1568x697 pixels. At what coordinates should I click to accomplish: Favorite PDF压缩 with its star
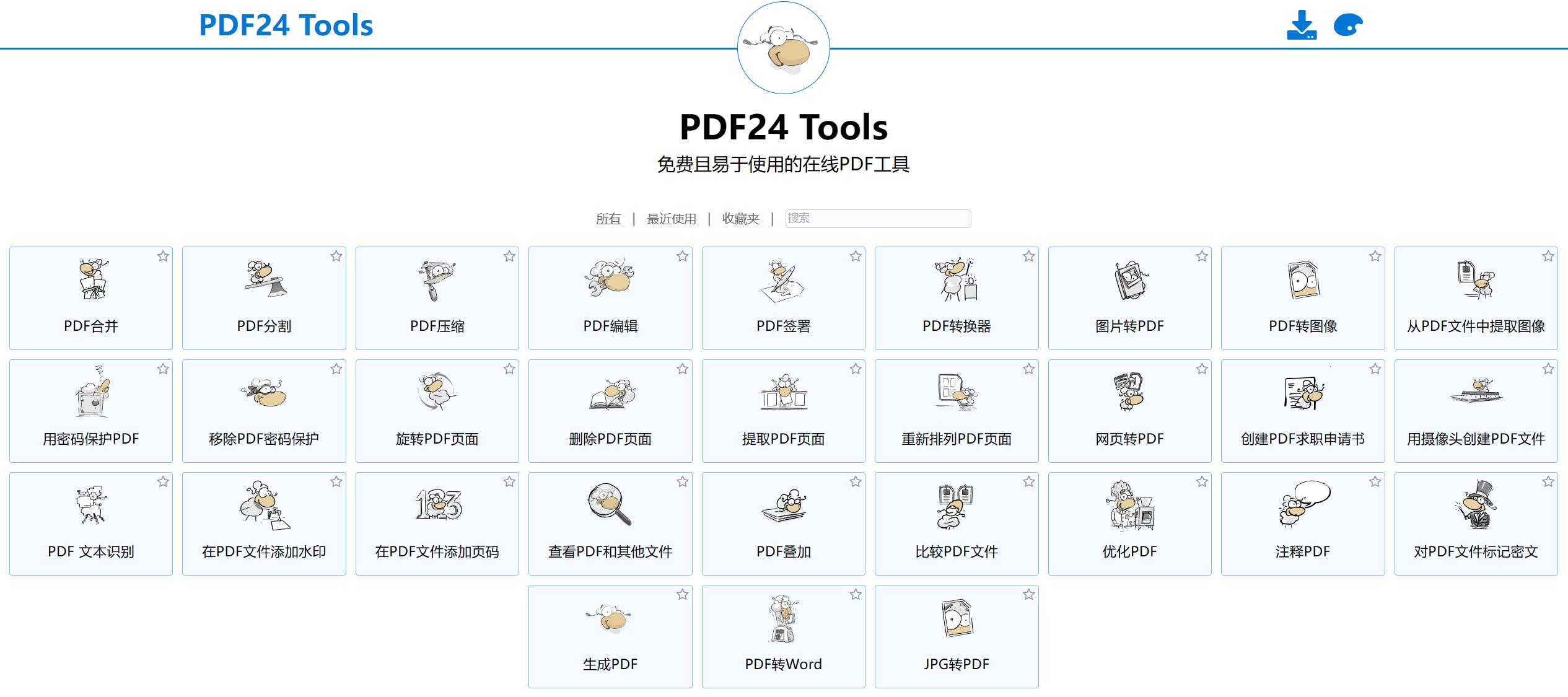509,256
